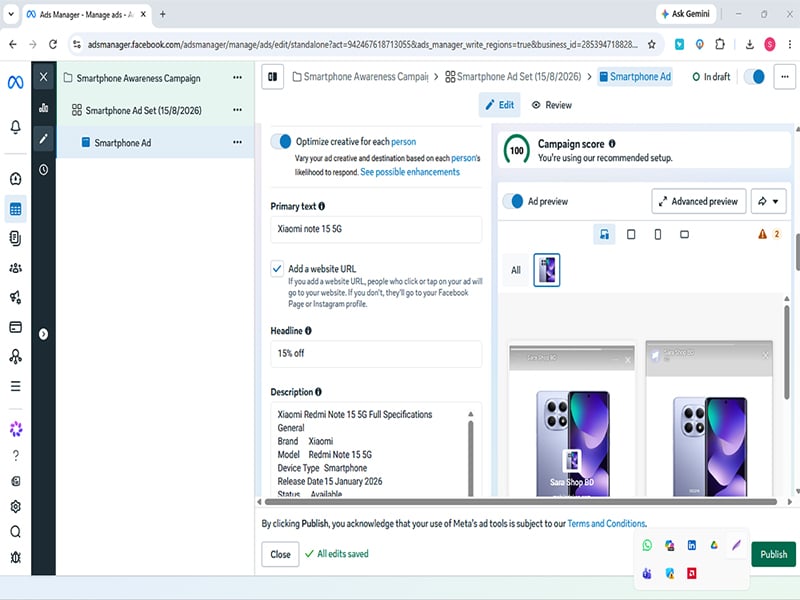Uncheck Add a website URL checkbox

(277, 268)
